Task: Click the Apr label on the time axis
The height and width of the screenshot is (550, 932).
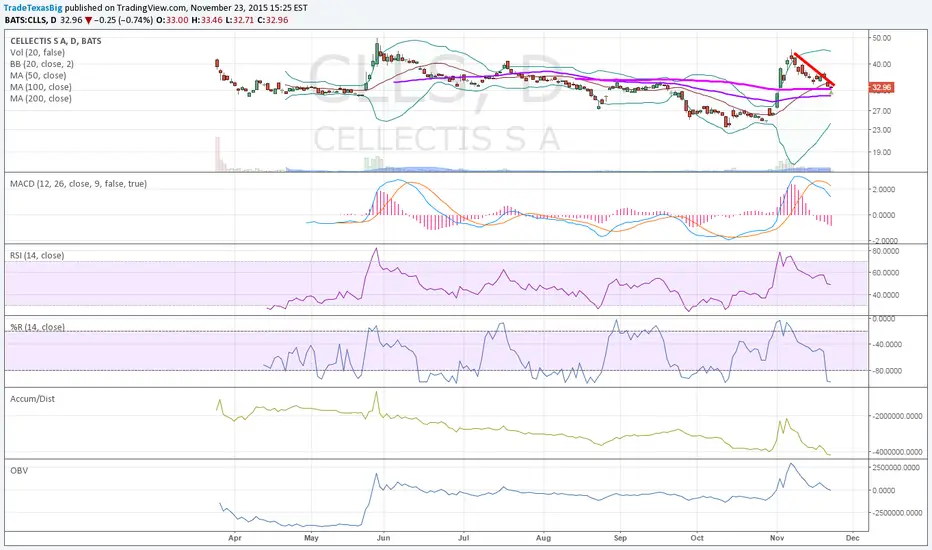Action: [x=235, y=538]
